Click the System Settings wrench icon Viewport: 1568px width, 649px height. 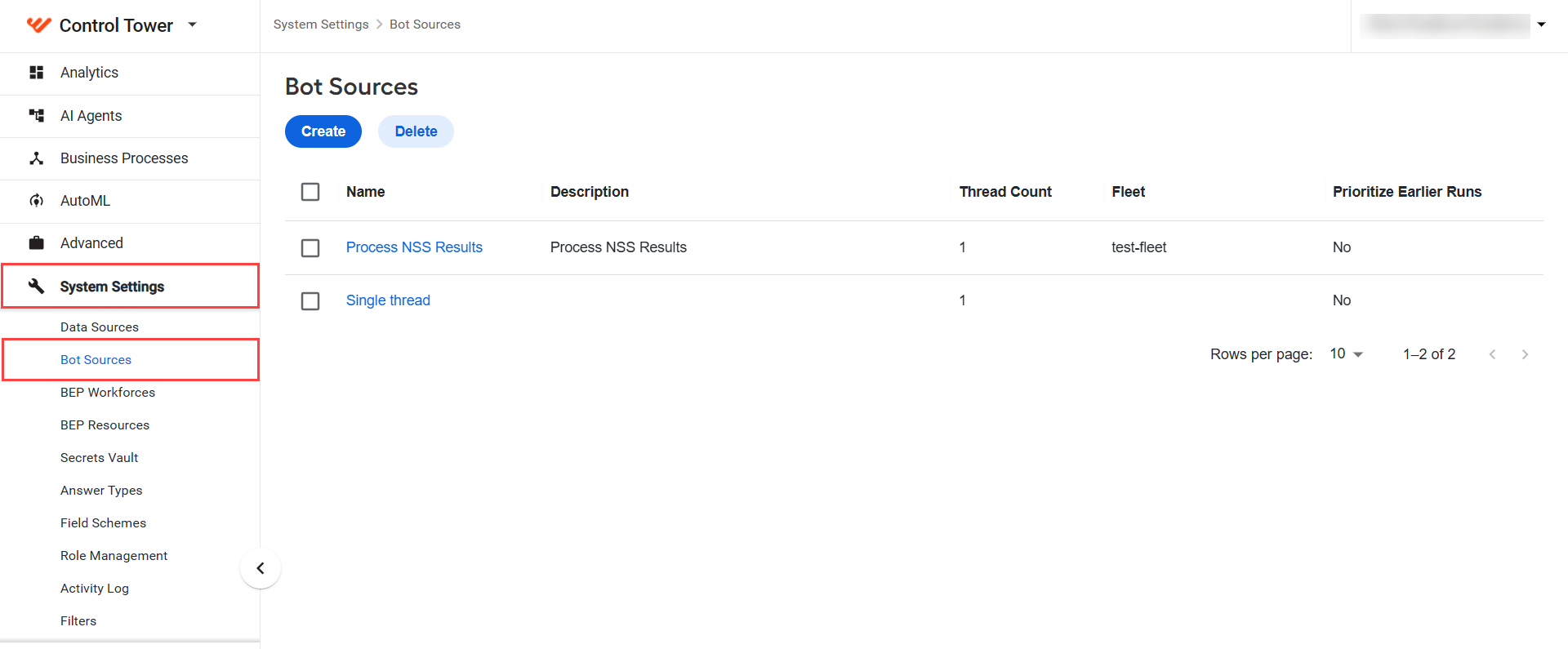pyautogui.click(x=37, y=286)
